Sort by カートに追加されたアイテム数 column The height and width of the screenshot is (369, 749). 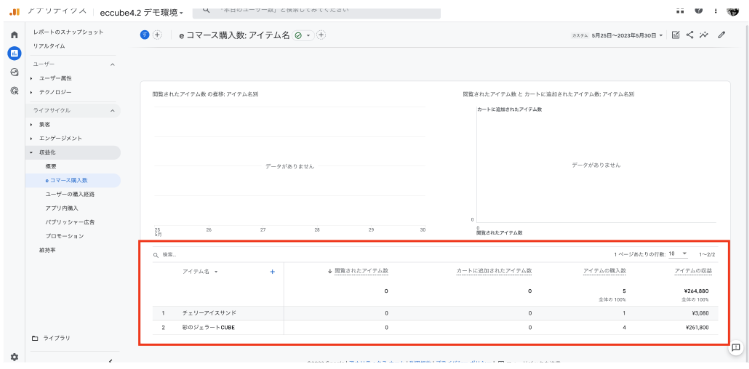[494, 271]
